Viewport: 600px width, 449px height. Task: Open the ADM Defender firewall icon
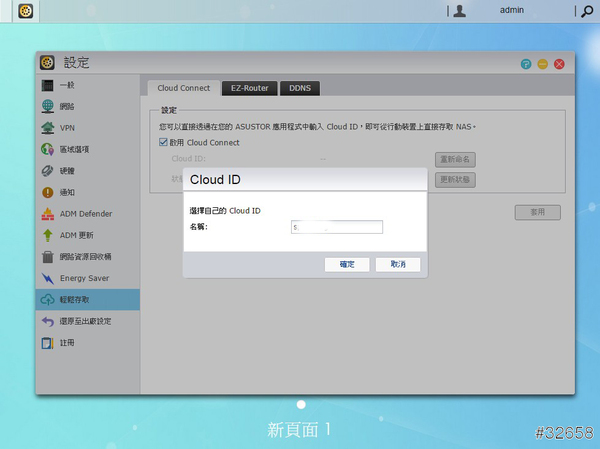(47, 214)
